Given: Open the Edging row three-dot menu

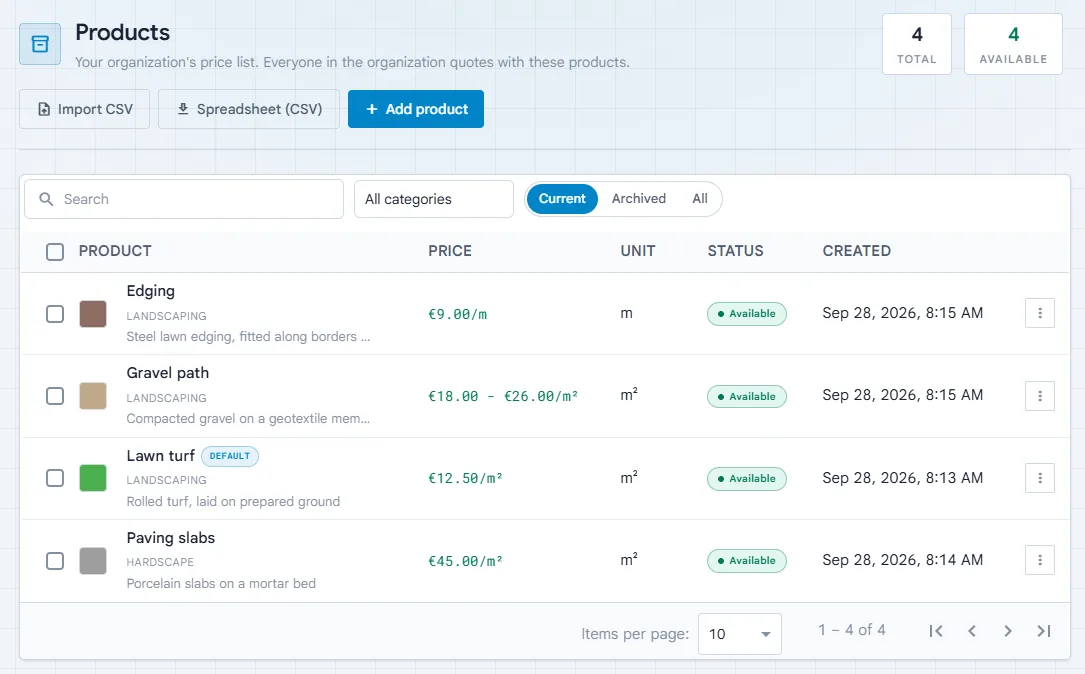Looking at the screenshot, I should coord(1039,313).
